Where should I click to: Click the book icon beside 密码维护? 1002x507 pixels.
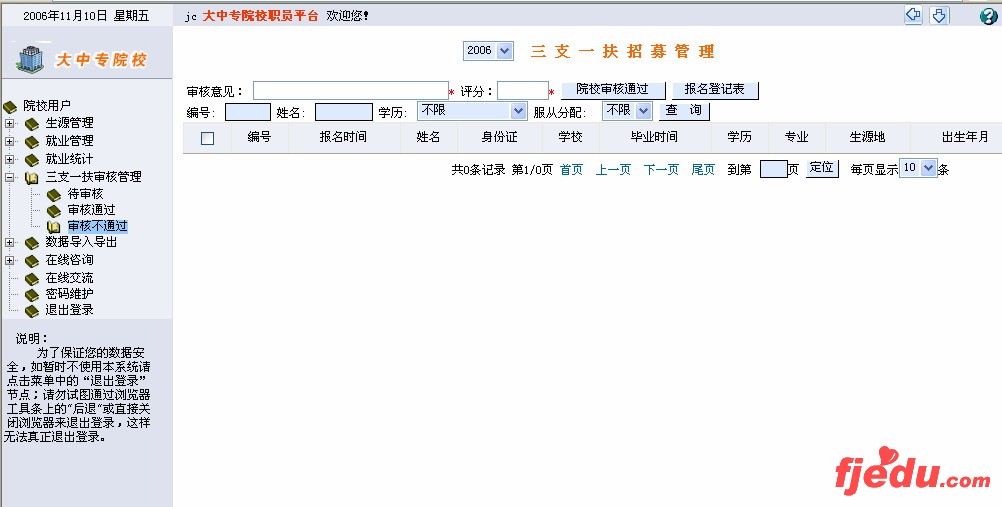tap(32, 294)
